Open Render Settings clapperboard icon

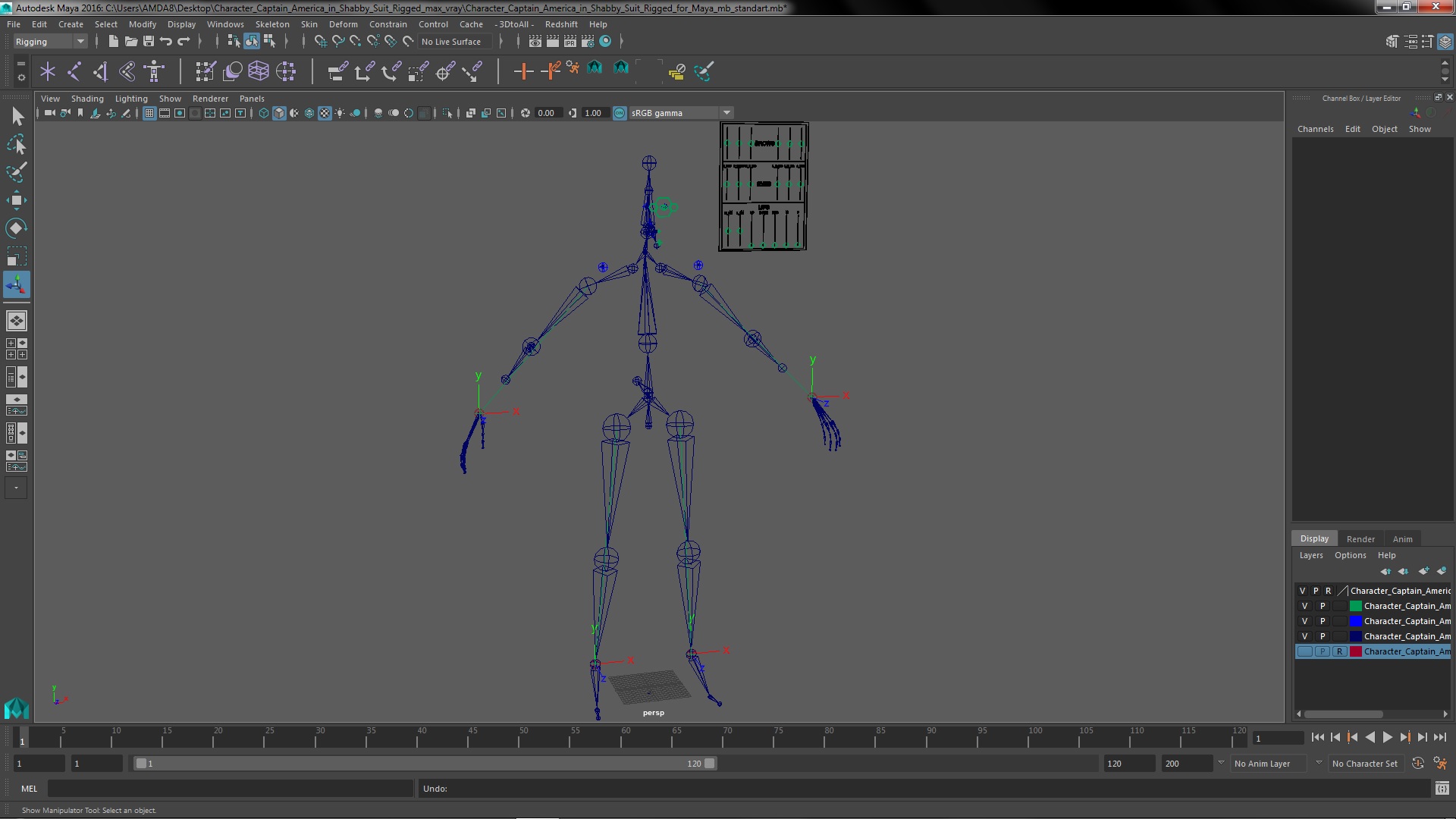click(x=588, y=41)
